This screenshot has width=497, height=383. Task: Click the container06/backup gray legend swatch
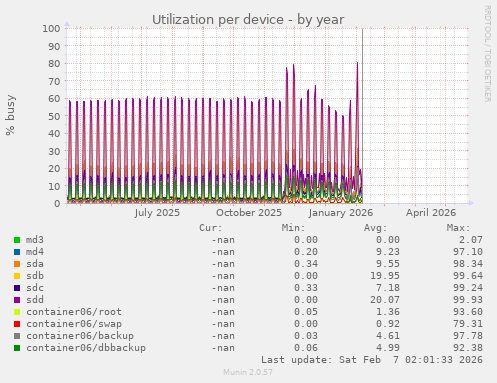17,336
